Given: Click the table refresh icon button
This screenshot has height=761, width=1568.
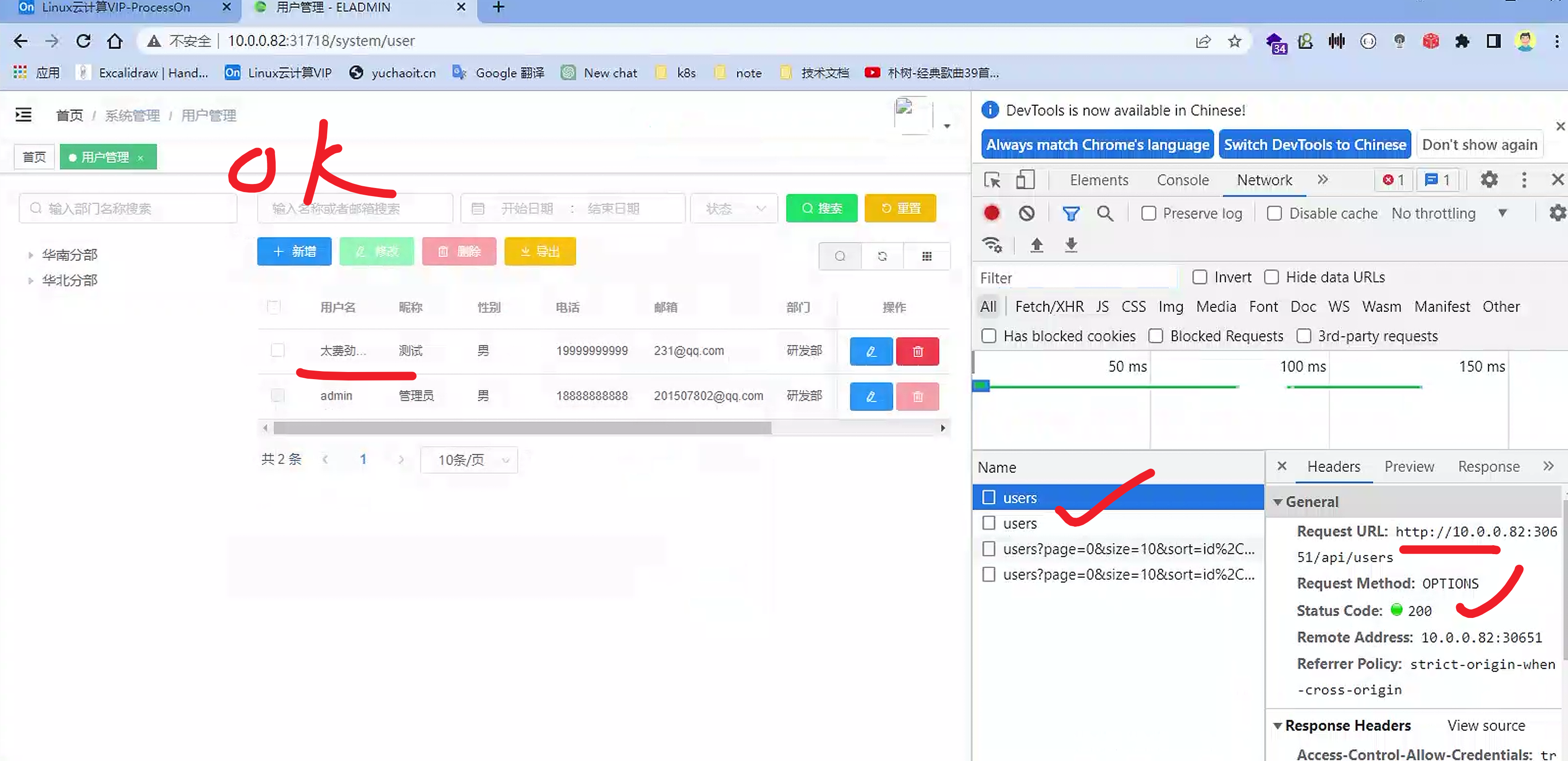Looking at the screenshot, I should click(882, 256).
